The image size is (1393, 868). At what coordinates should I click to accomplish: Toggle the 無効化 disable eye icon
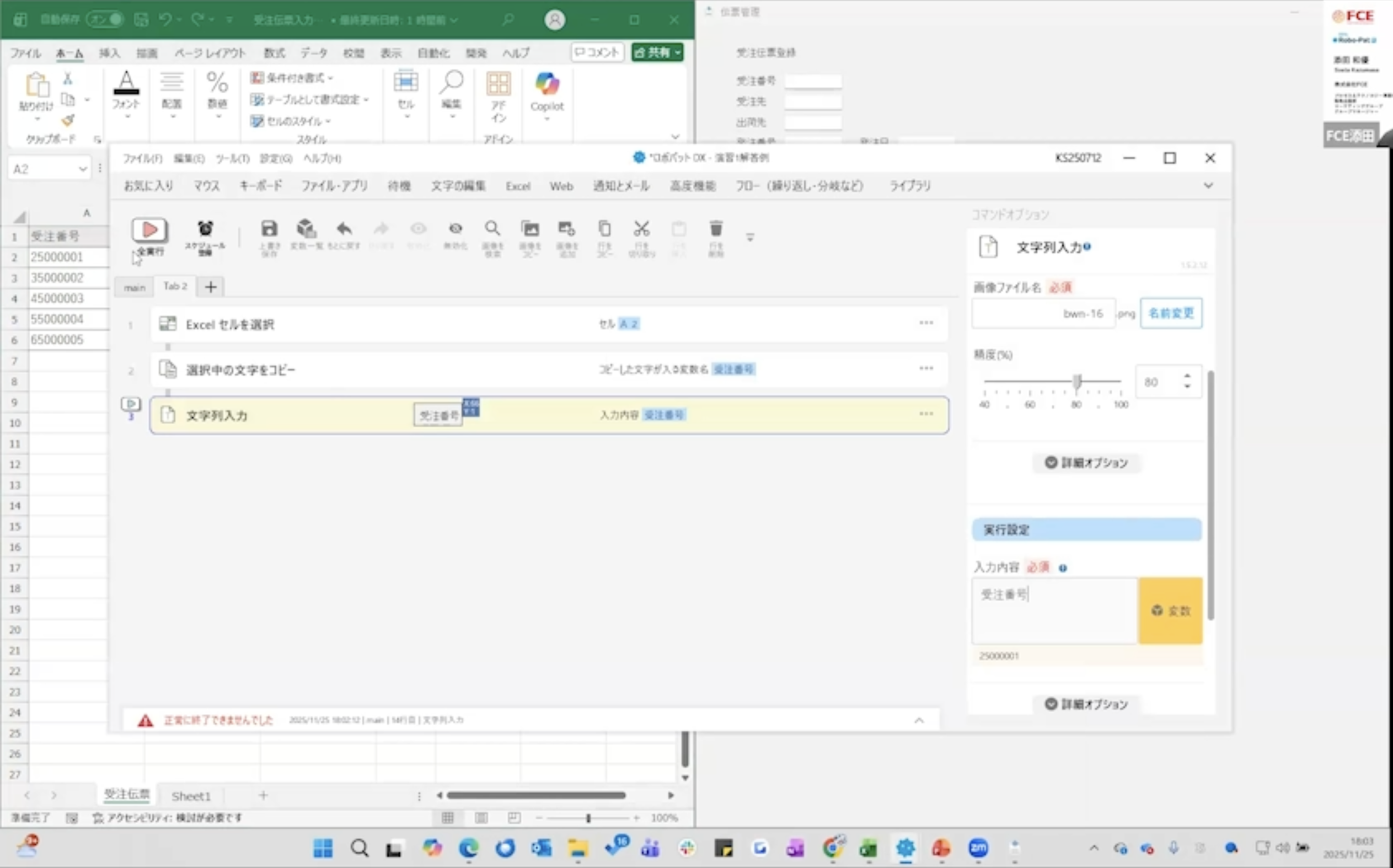pos(456,229)
